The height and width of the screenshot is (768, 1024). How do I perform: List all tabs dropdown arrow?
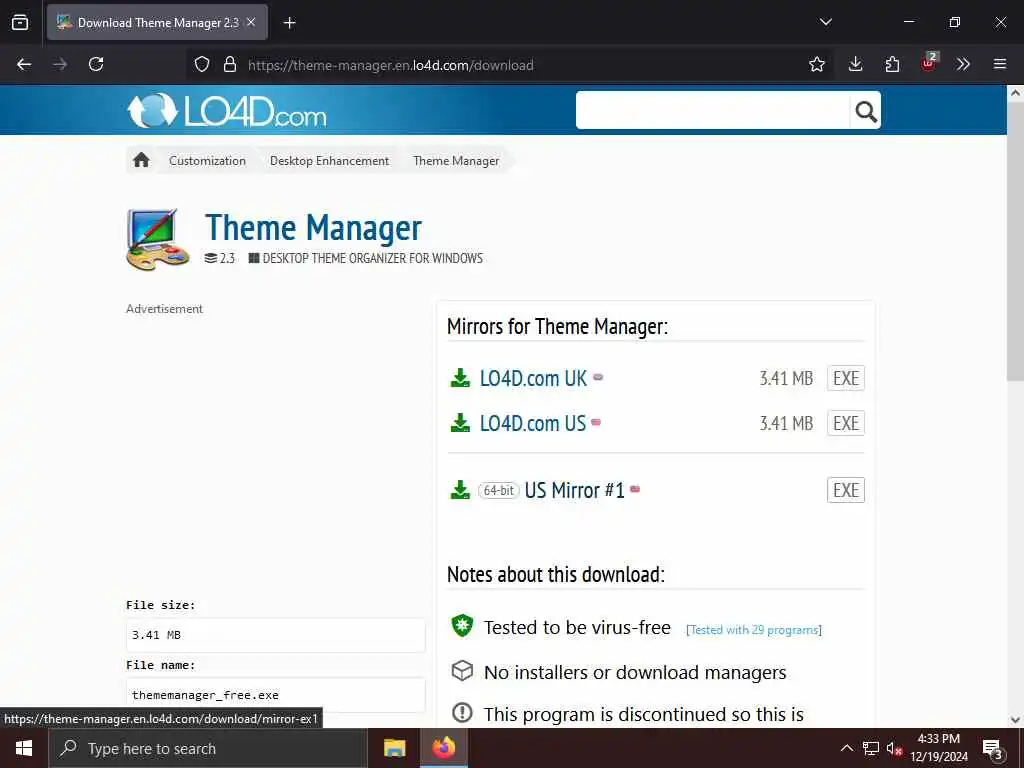point(825,22)
